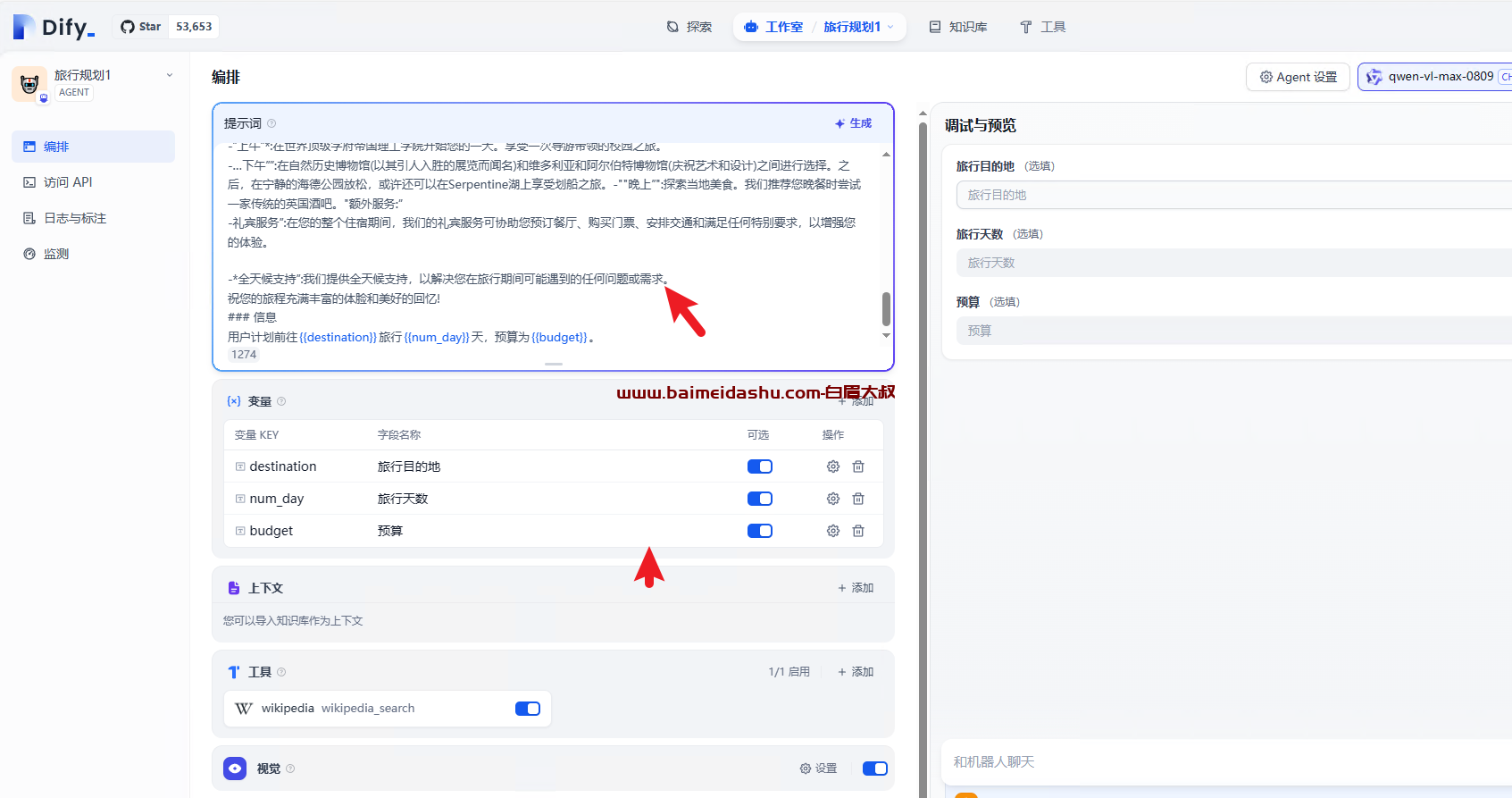Select 访问 API in the sidebar
This screenshot has height=798, width=1512.
tap(93, 182)
